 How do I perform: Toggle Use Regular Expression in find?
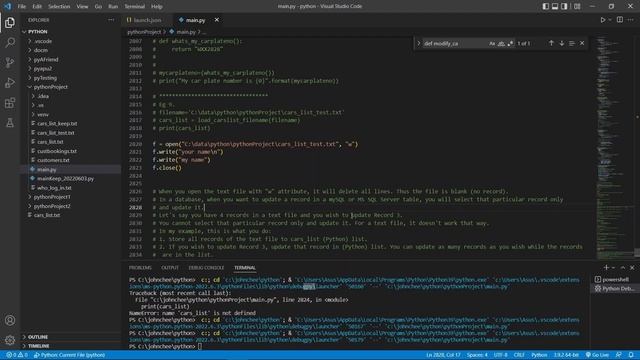coord(510,43)
